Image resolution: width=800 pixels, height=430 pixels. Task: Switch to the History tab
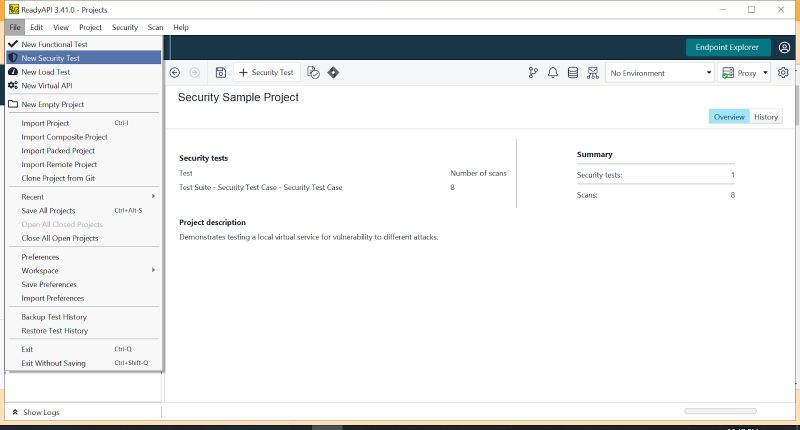pyautogui.click(x=766, y=117)
